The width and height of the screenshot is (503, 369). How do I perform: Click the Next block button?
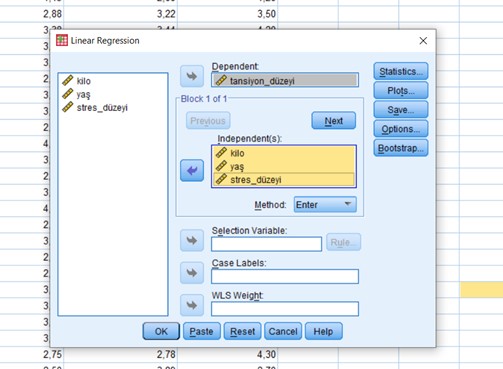coord(333,121)
